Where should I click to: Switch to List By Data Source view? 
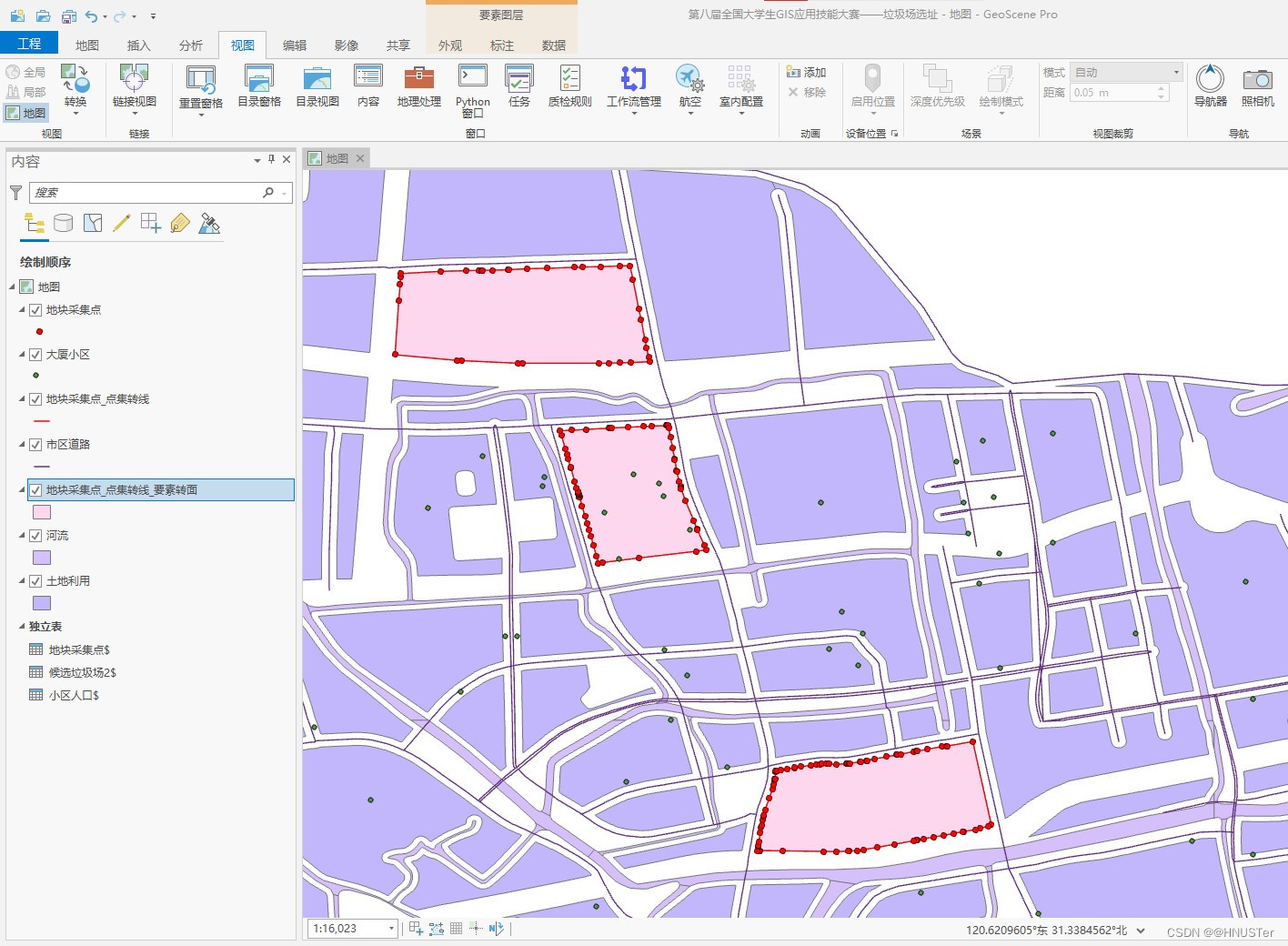click(63, 223)
